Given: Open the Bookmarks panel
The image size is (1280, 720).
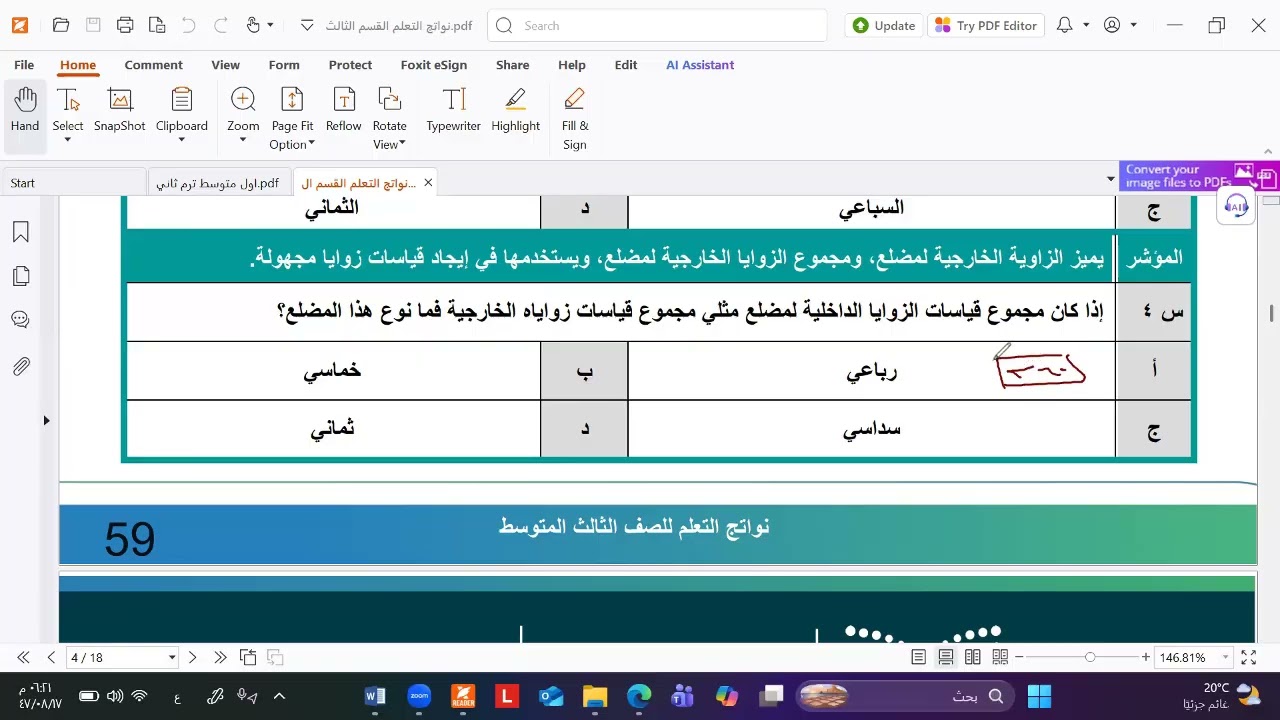Looking at the screenshot, I should (x=20, y=232).
